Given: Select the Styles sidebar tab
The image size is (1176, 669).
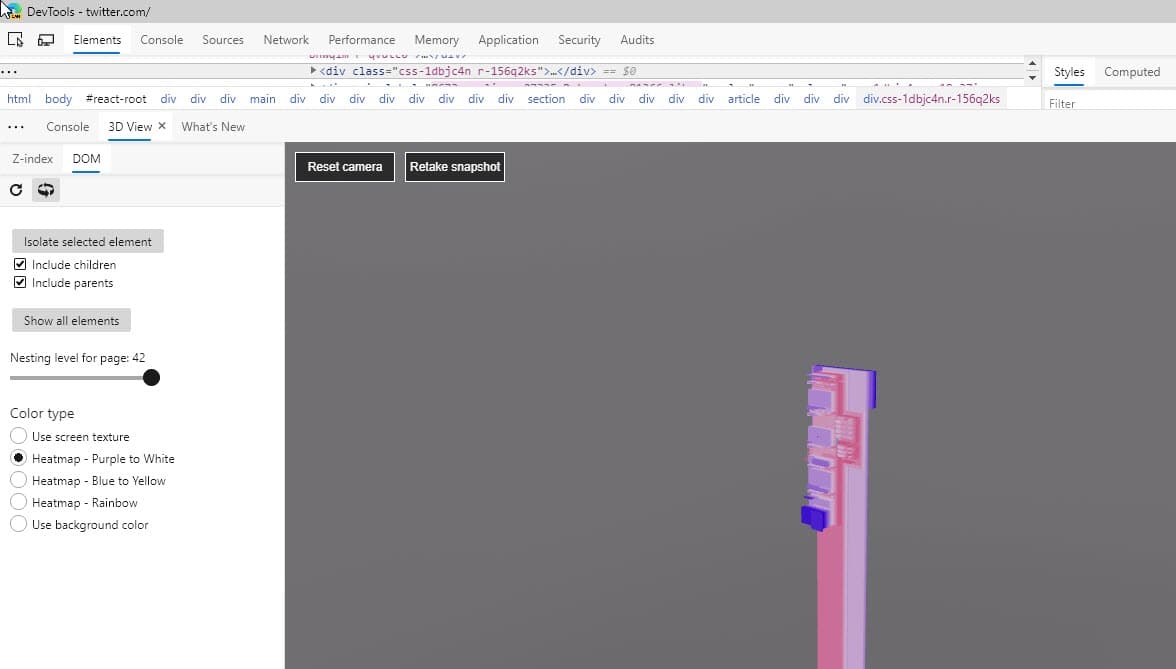Looking at the screenshot, I should [1069, 72].
